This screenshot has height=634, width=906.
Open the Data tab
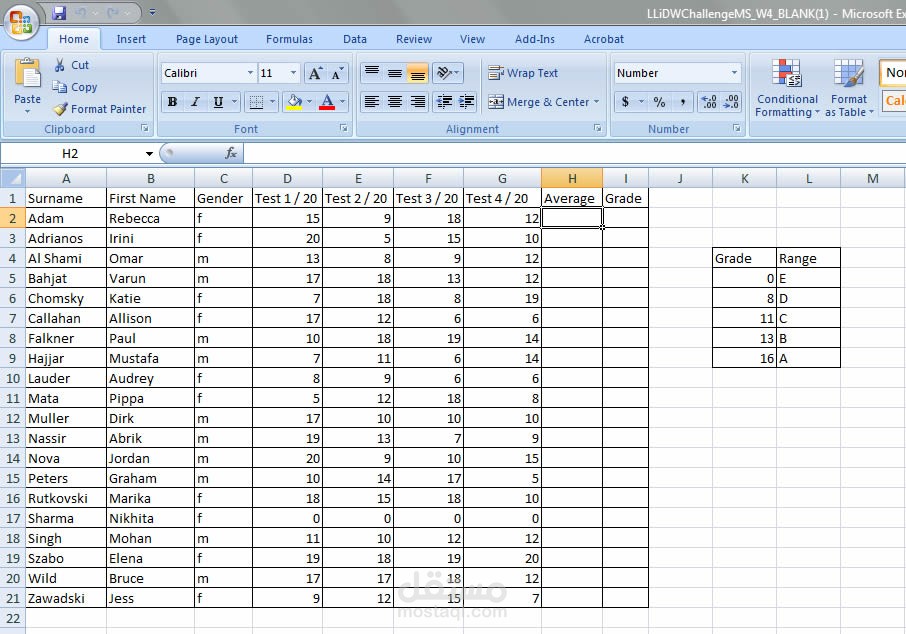[x=355, y=39]
